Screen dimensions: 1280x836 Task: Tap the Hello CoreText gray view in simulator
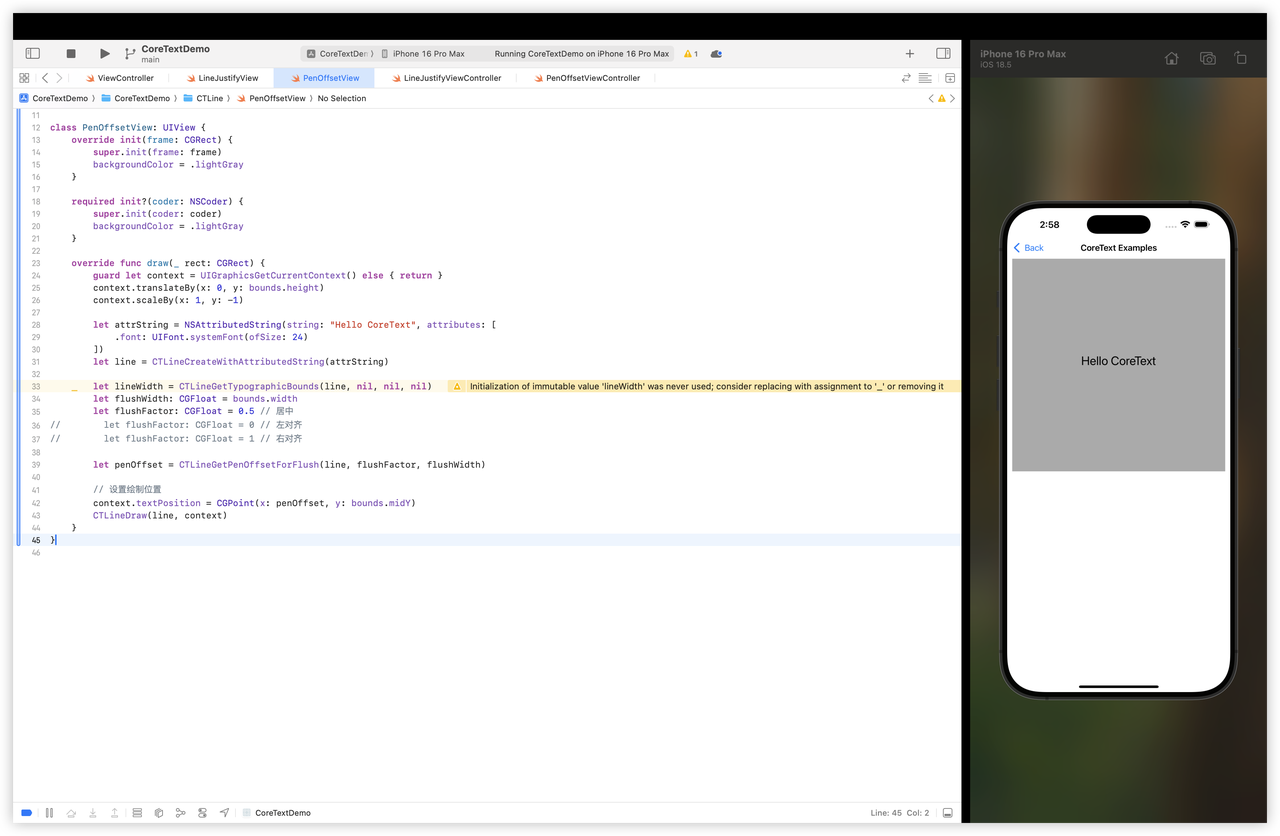tap(1118, 365)
